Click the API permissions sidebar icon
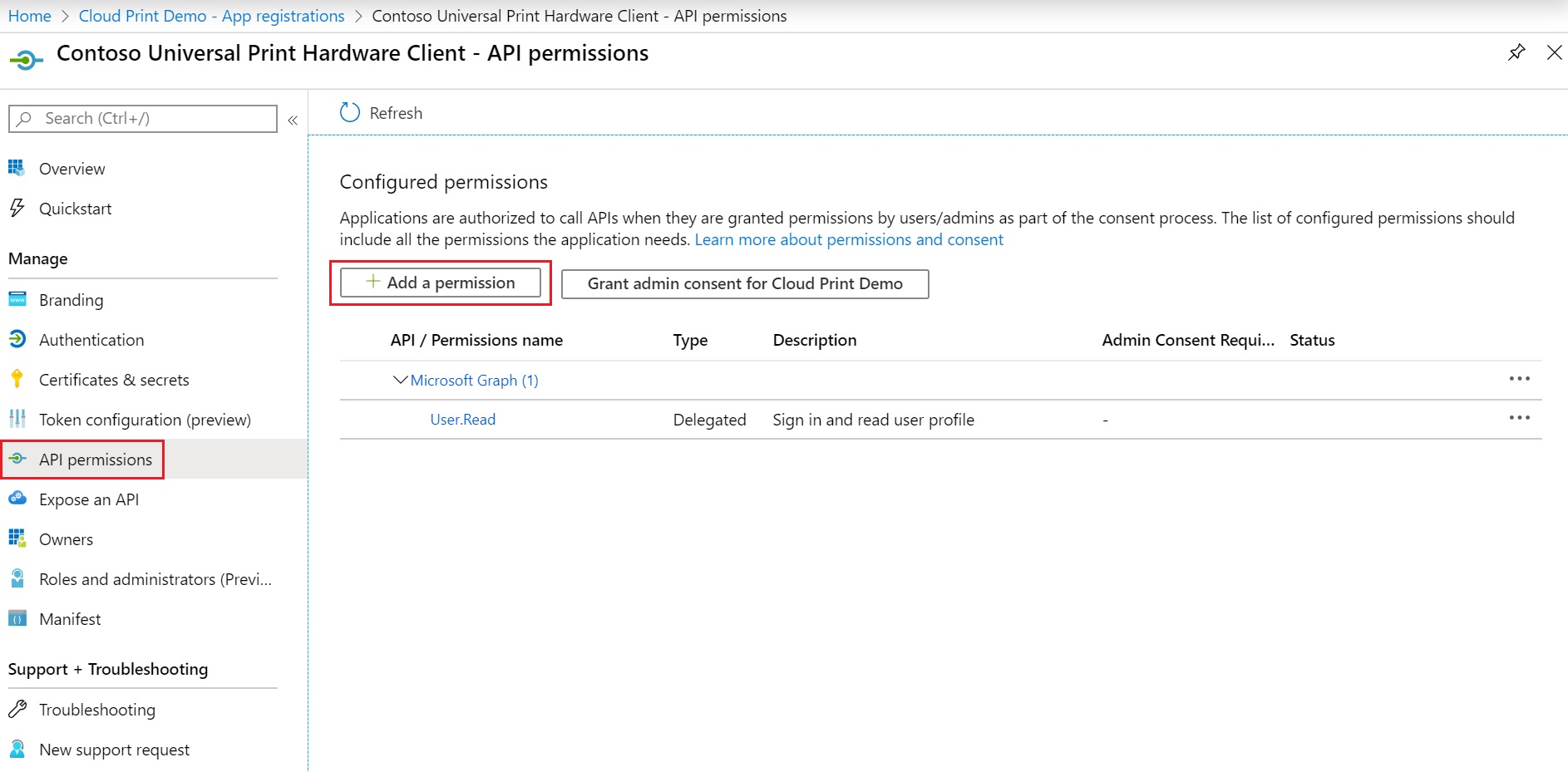Screen dimensions: 1568x772 pos(17,459)
